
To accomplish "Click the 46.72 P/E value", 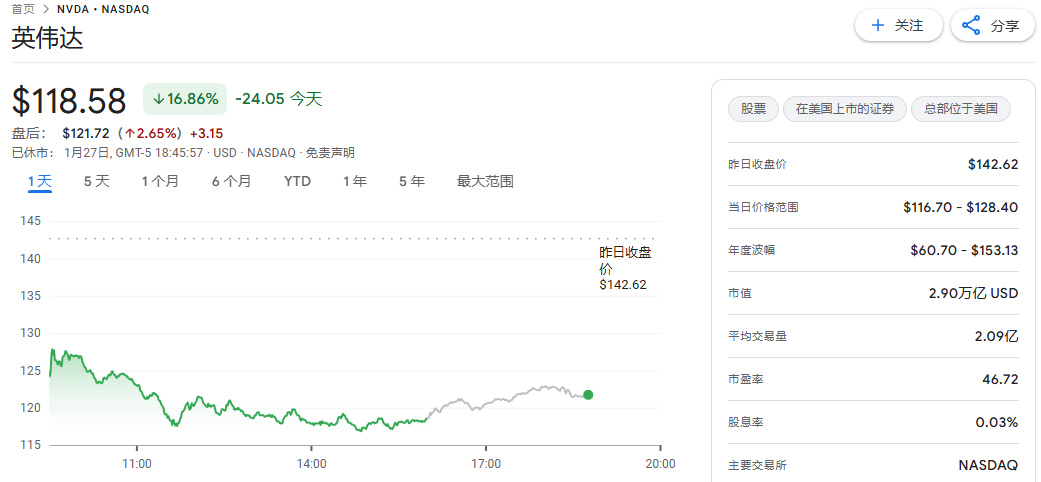I will (x=1001, y=379).
